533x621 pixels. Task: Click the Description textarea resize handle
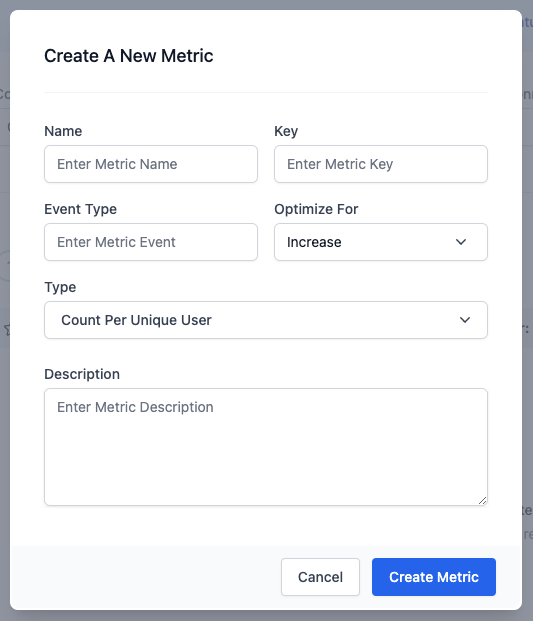point(482,501)
